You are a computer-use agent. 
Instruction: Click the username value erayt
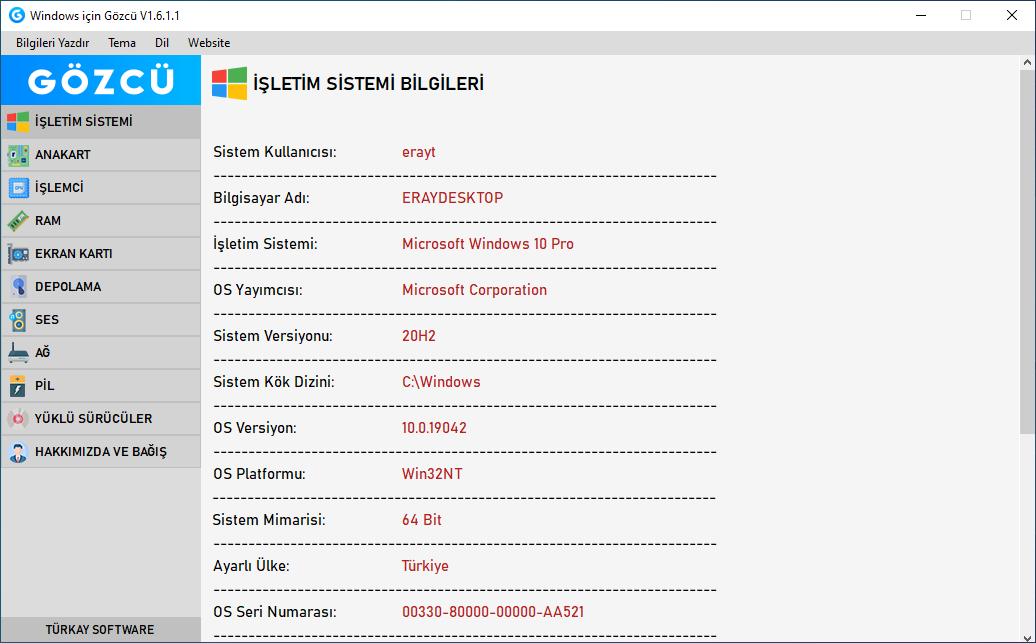coord(419,152)
